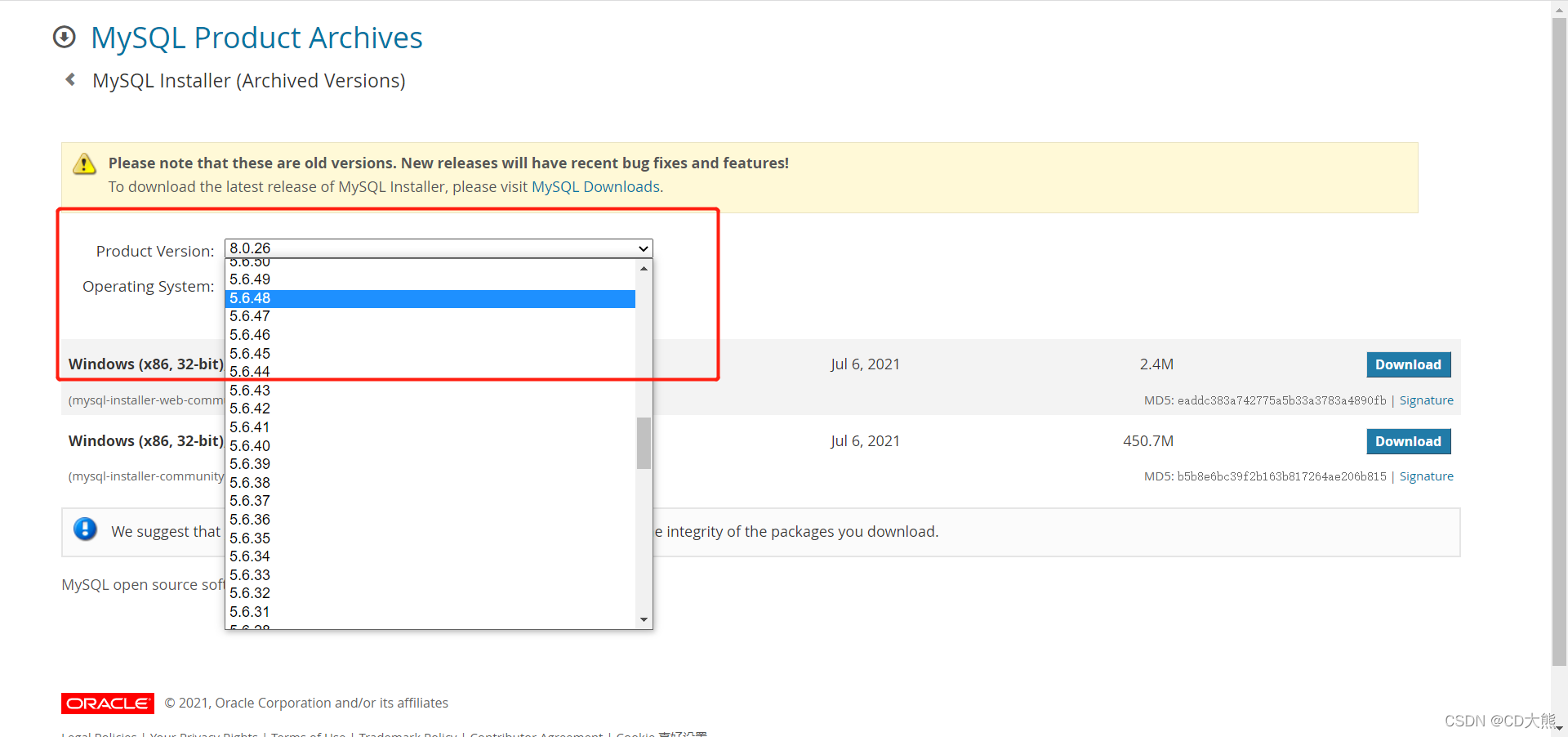1568x737 pixels.
Task: Choose version 5.6.45 in the dropdown
Action: pyautogui.click(x=430, y=354)
